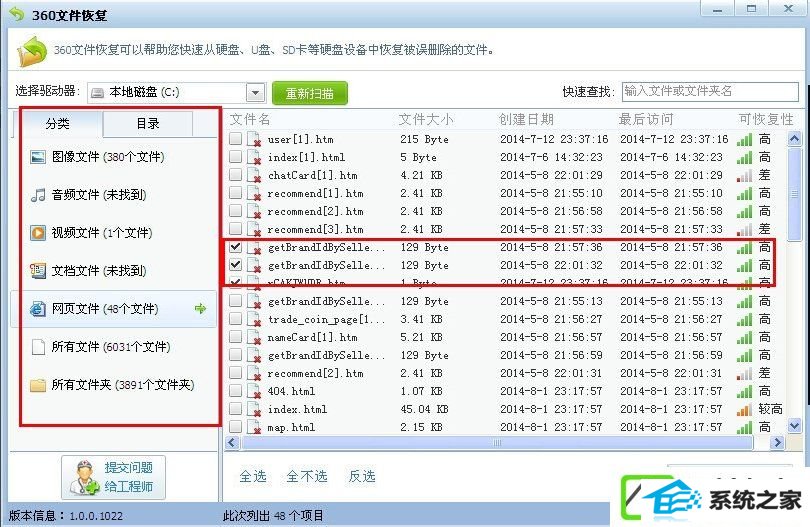Click the 快速查找 search input field

710,91
